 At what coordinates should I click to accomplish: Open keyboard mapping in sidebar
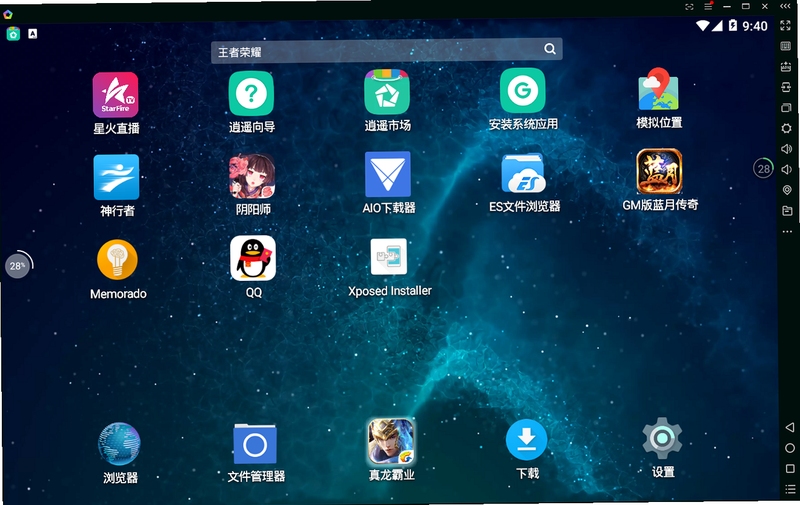786,46
